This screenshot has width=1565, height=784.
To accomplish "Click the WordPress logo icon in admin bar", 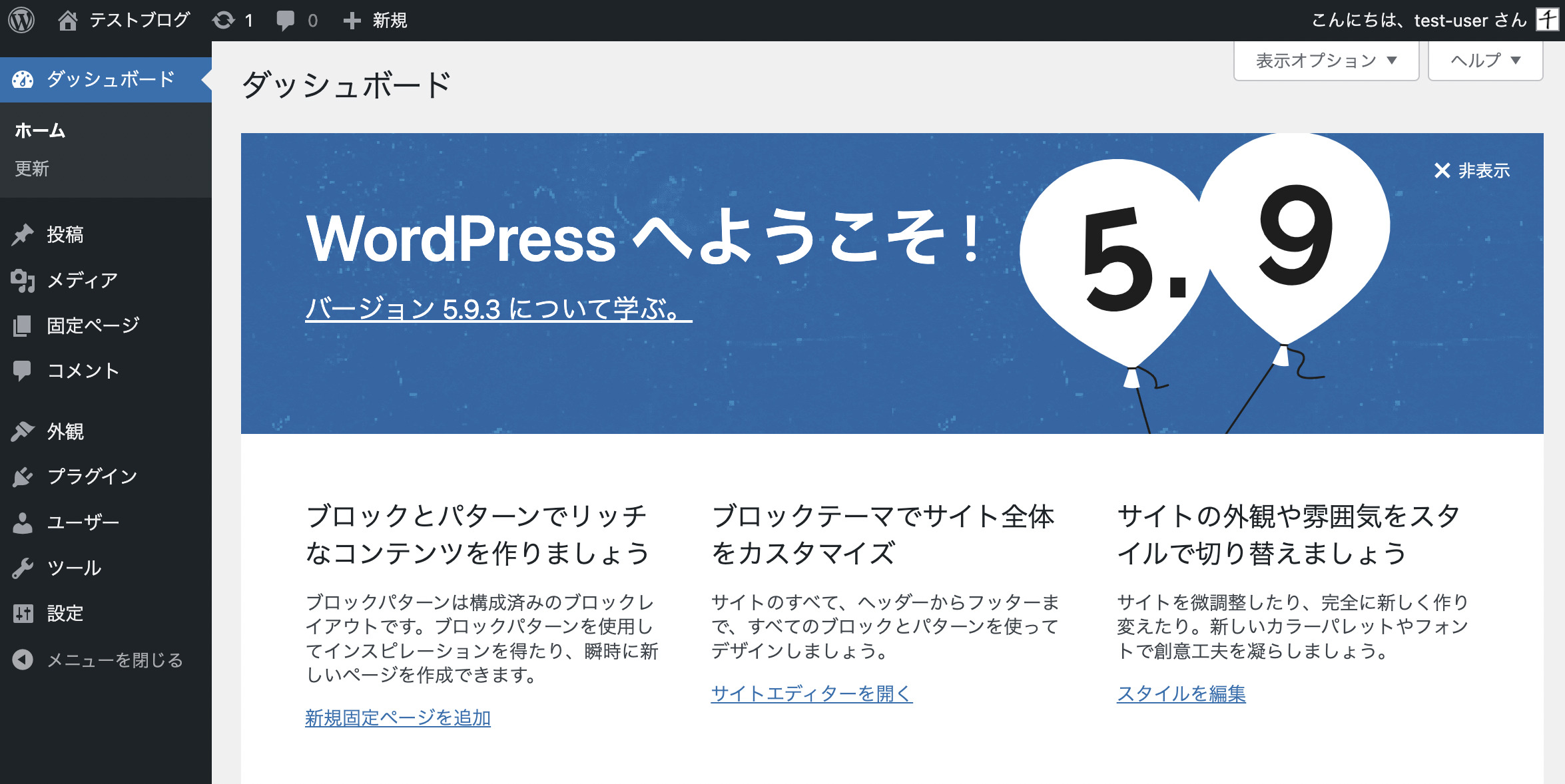I will click(21, 21).
